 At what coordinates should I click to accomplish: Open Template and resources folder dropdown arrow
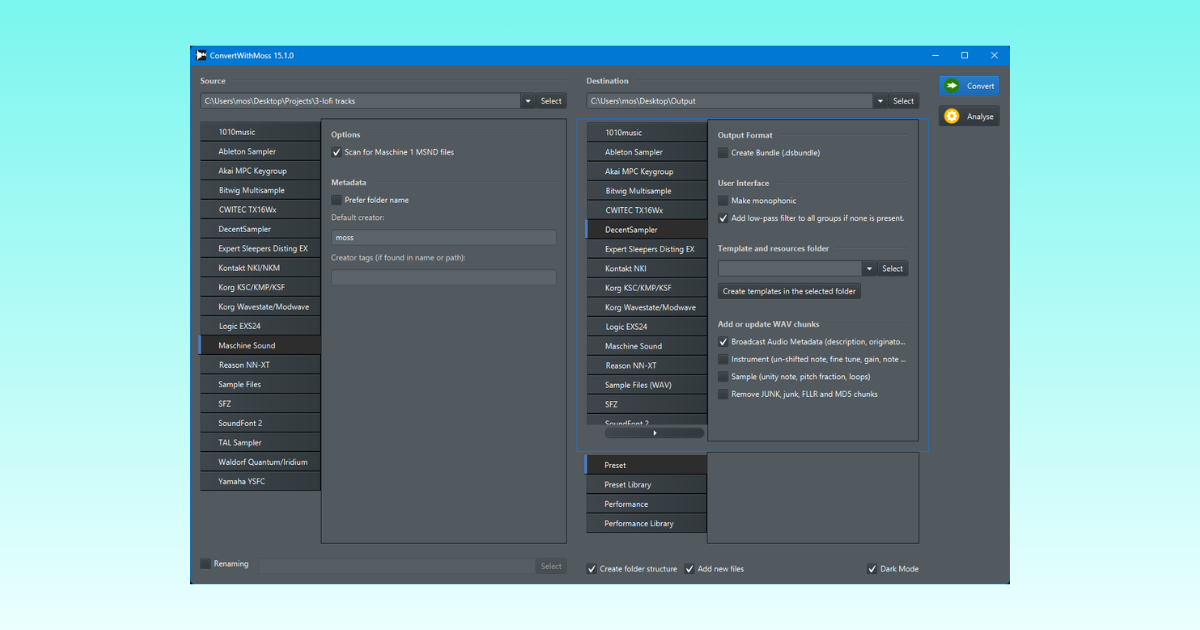[x=869, y=269]
